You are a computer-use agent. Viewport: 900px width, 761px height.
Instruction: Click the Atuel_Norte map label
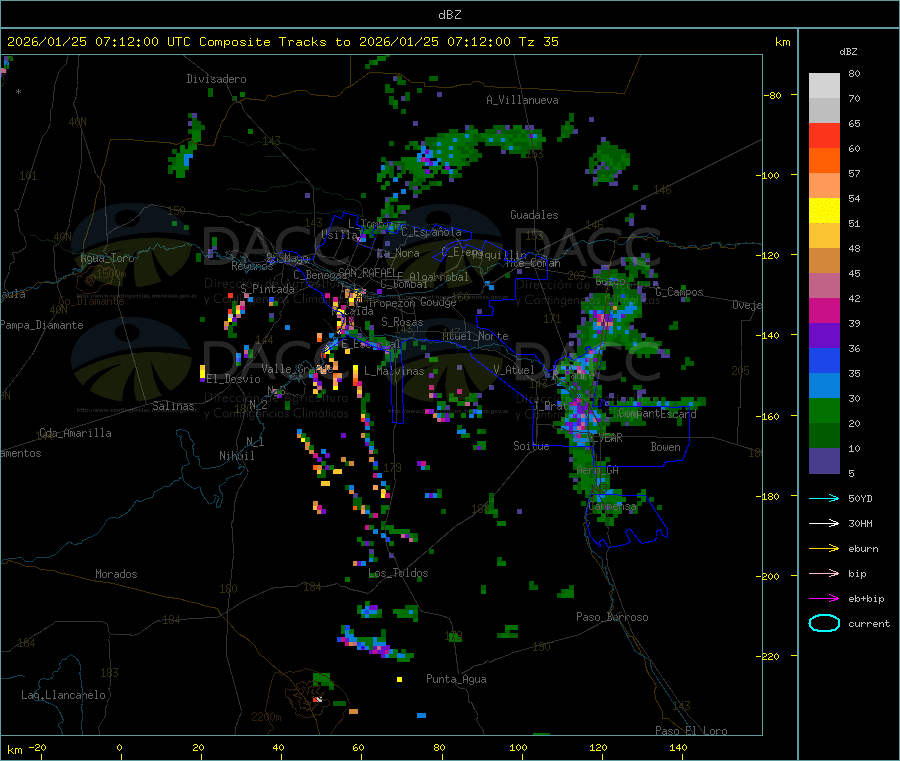coord(475,336)
